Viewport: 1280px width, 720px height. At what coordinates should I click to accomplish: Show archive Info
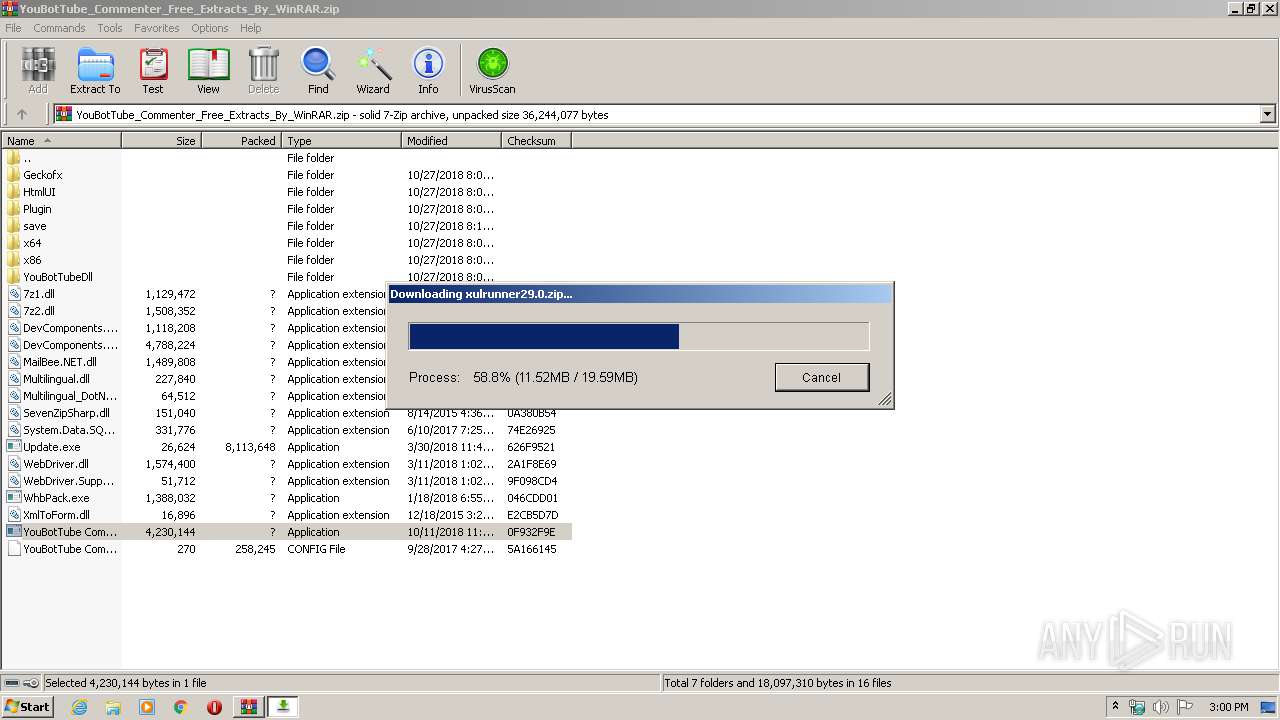[428, 71]
